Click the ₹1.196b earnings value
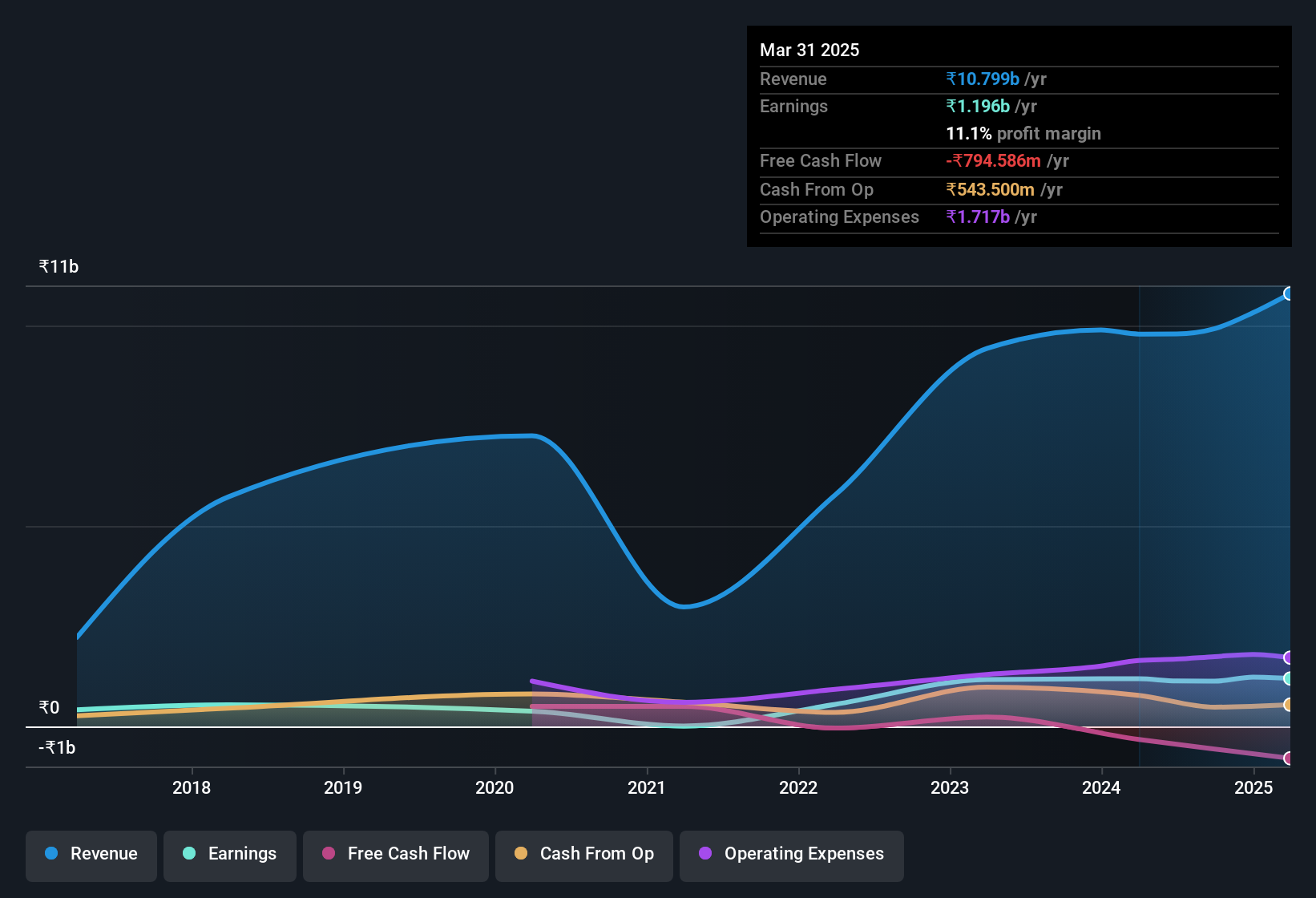This screenshot has height=898, width=1316. tap(978, 107)
